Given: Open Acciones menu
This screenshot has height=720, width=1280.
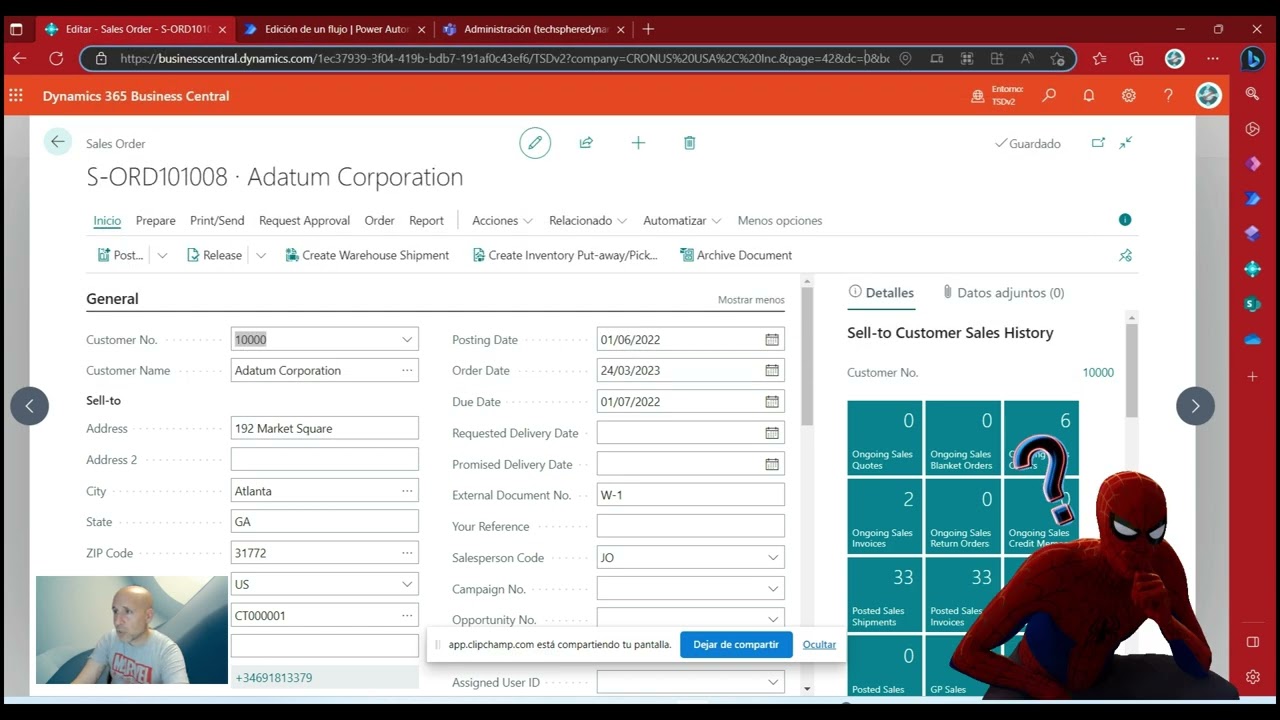Looking at the screenshot, I should (502, 220).
